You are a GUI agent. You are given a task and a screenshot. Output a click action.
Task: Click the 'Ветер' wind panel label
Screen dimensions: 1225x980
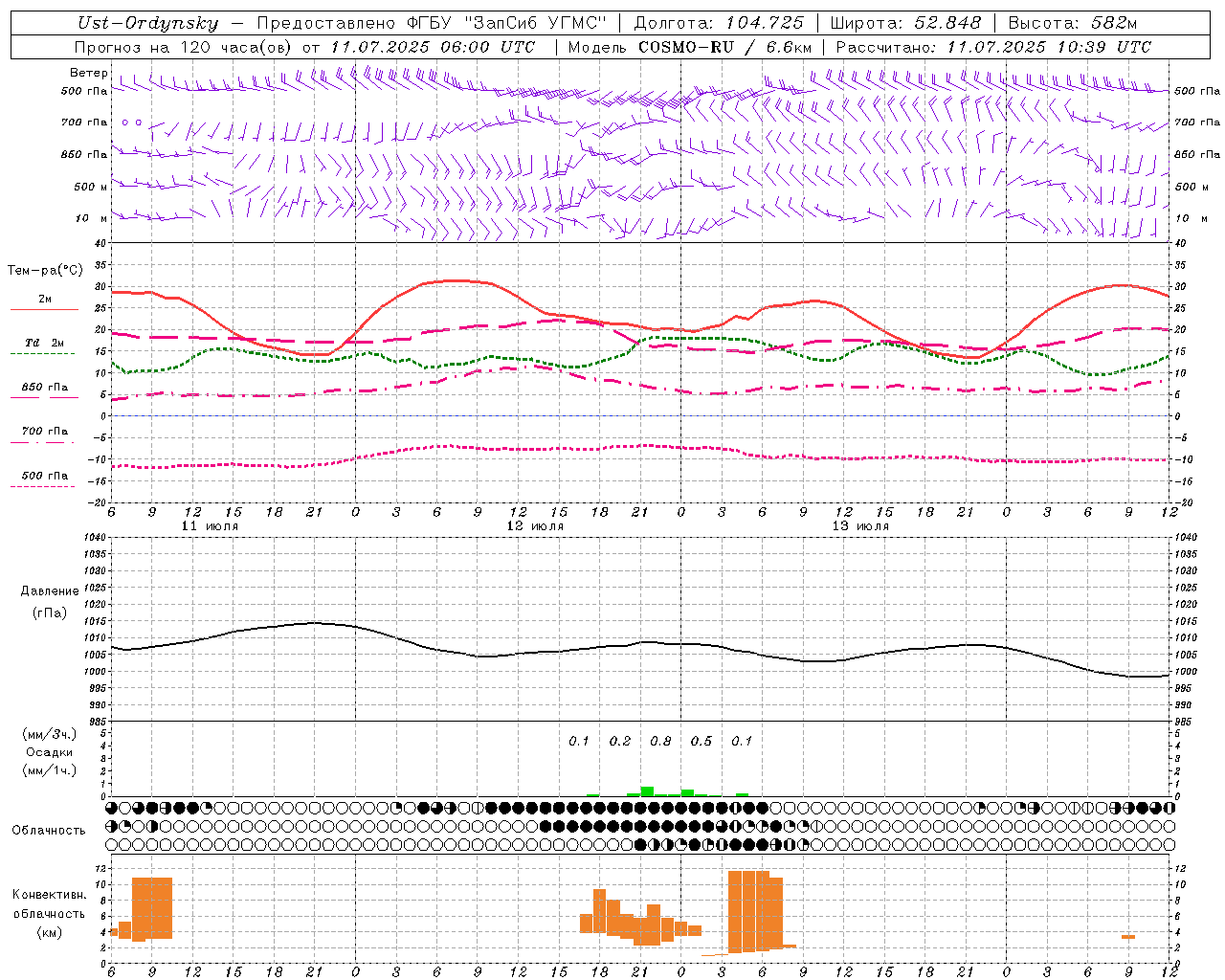coord(88,73)
